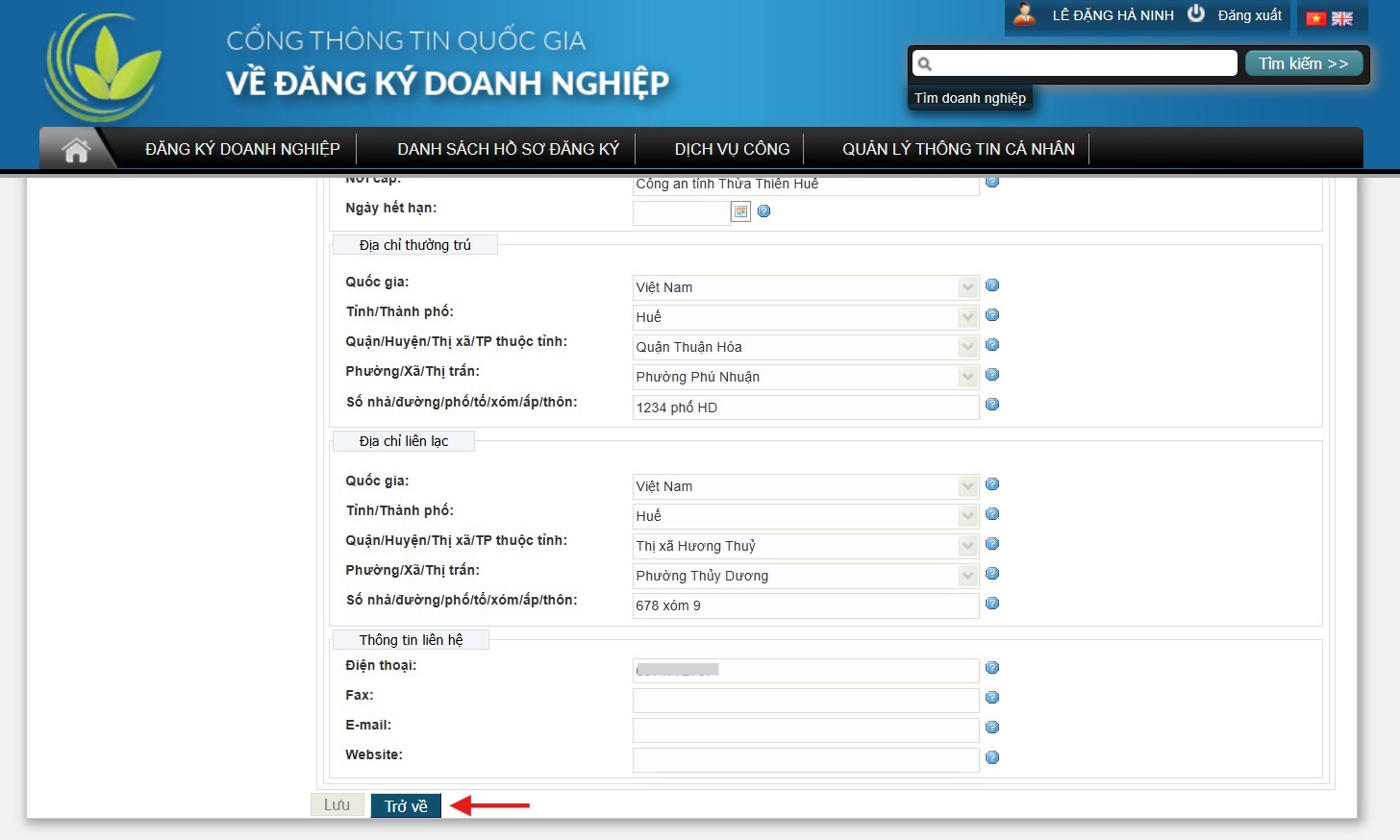The height and width of the screenshot is (840, 1400).
Task: Open the Phường Thủy Dương dropdown
Action: tap(967, 576)
